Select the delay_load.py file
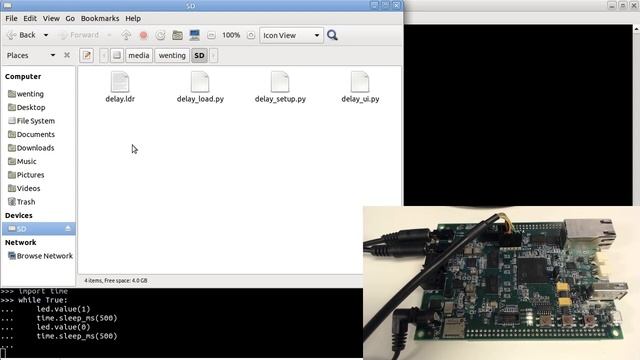The width and height of the screenshot is (640, 360). coord(200,87)
